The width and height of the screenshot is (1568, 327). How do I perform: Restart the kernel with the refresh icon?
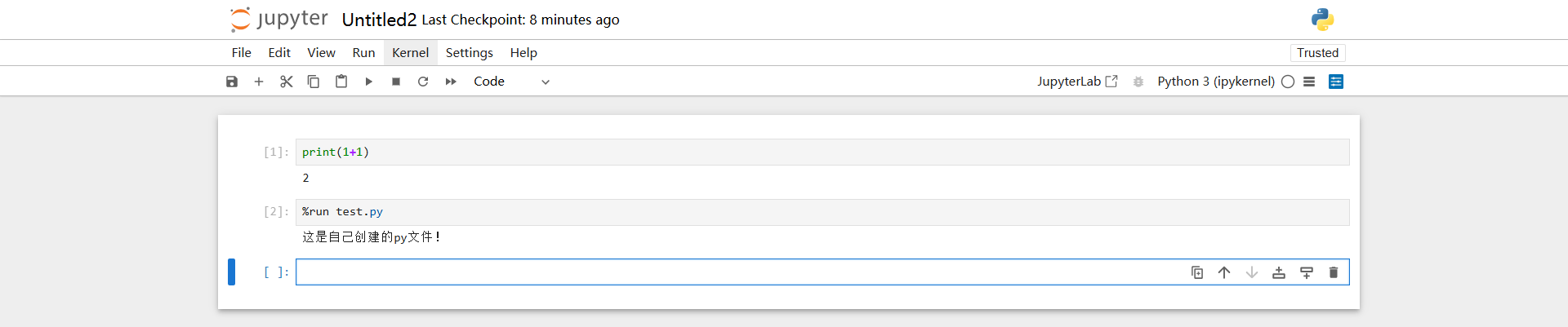tap(423, 82)
